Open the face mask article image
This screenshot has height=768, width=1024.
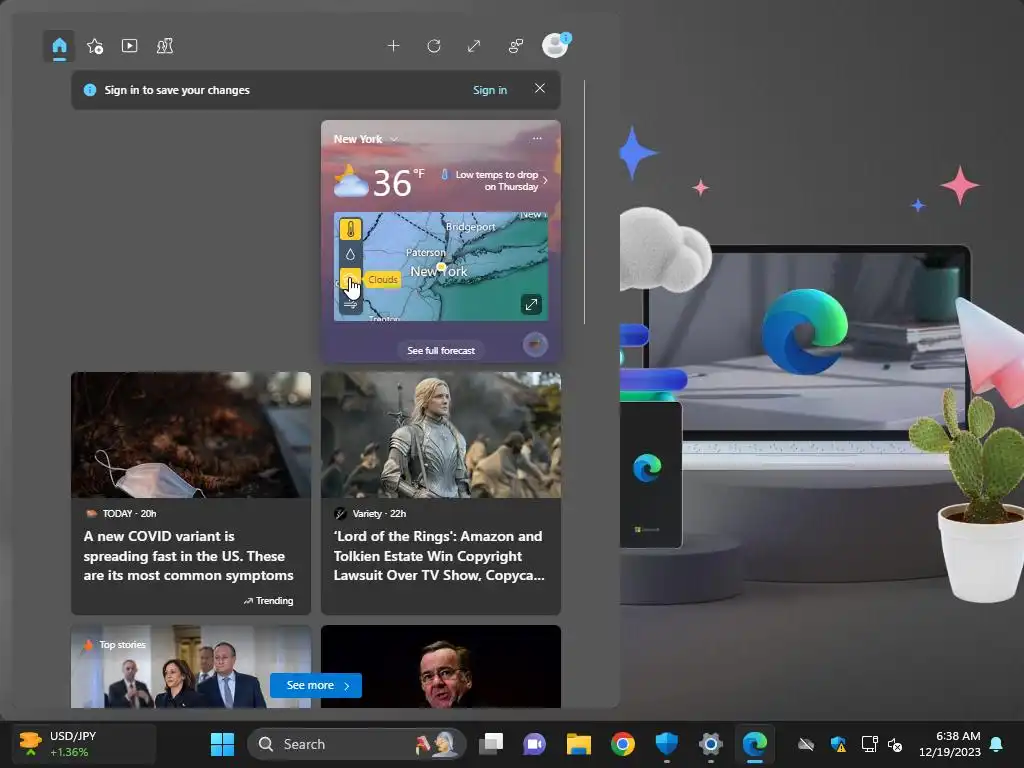pyautogui.click(x=191, y=435)
